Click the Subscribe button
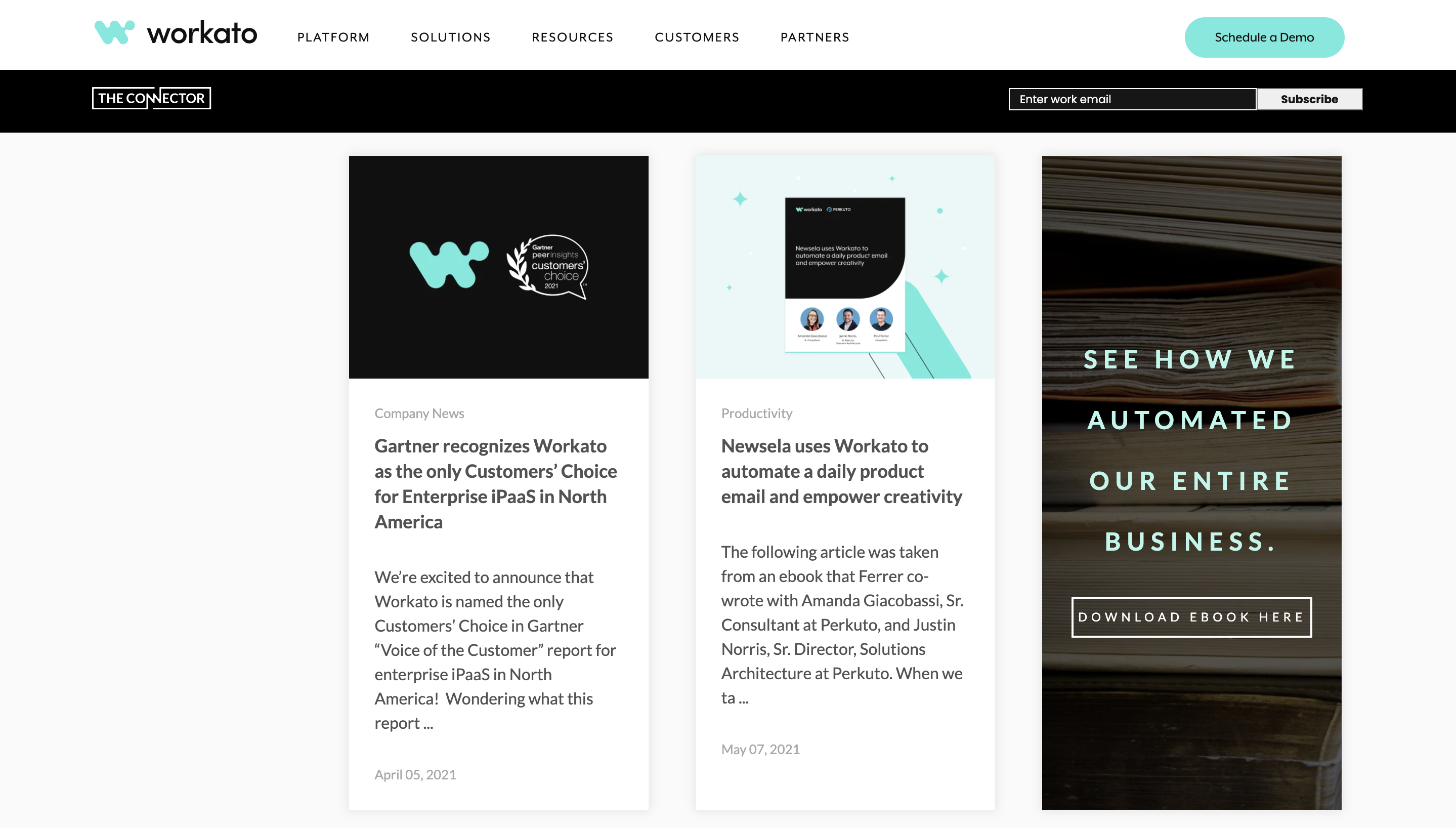 click(1309, 99)
